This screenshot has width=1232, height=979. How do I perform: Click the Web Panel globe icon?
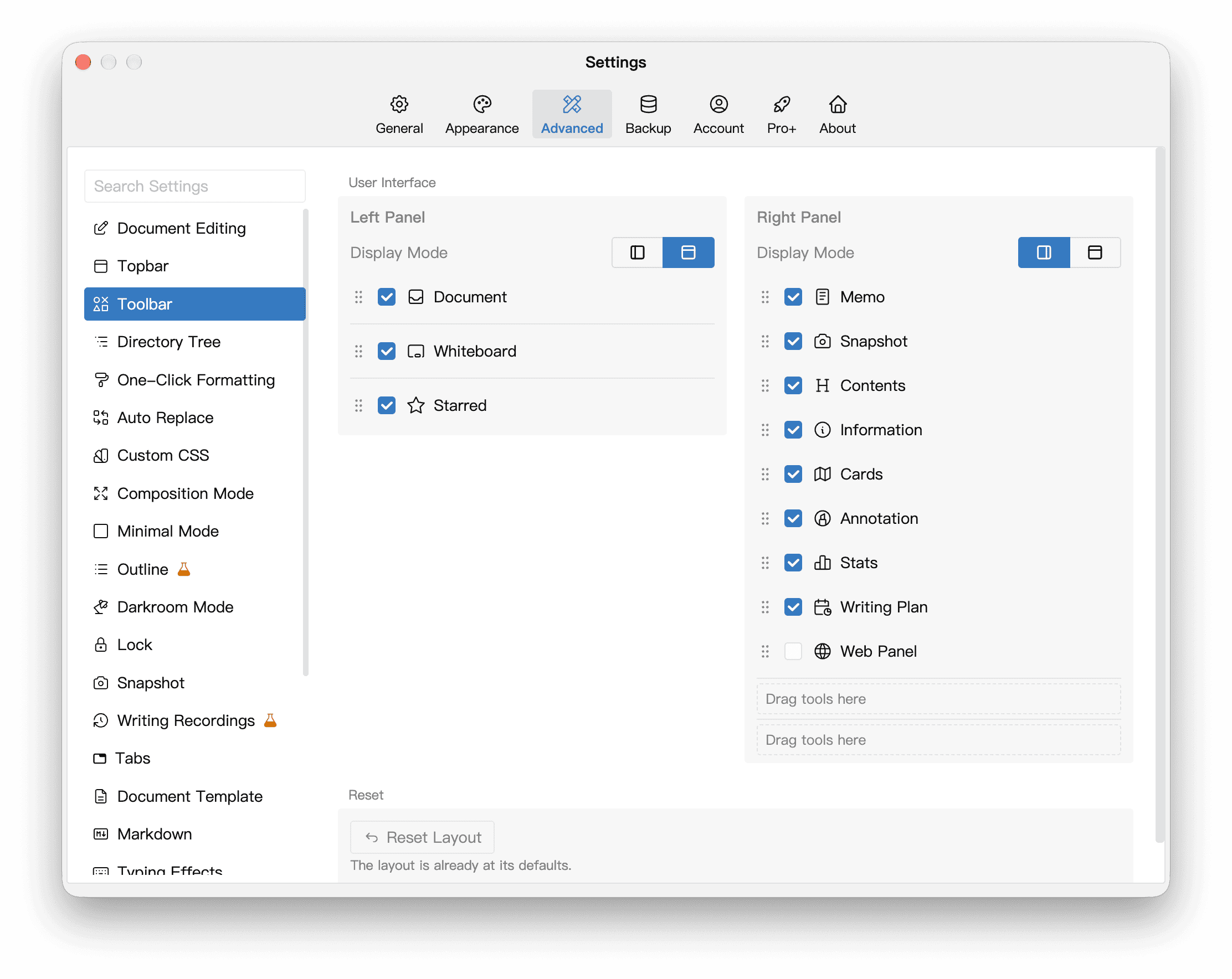[822, 651]
